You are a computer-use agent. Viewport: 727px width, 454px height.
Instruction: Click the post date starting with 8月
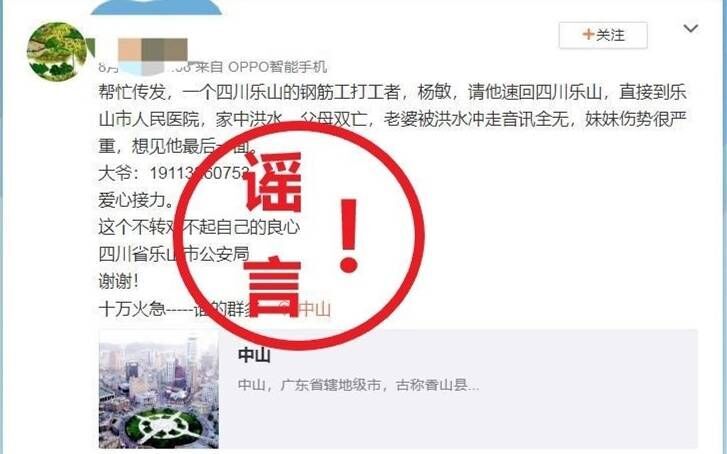click(109, 67)
